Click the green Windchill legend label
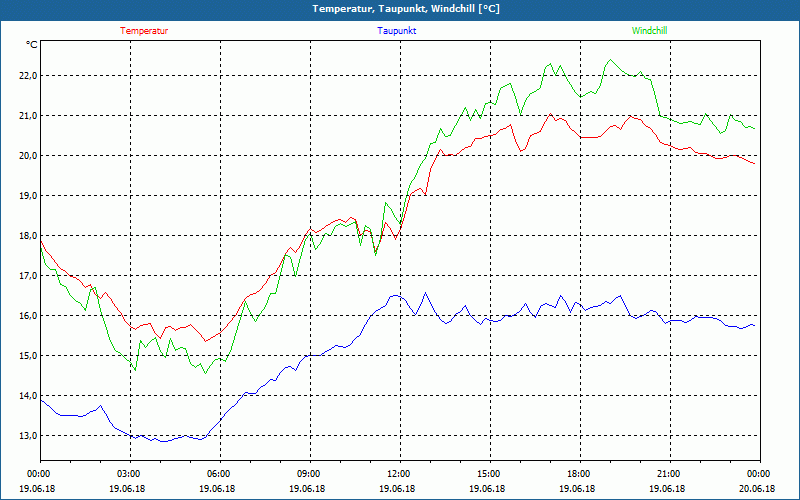 (649, 31)
